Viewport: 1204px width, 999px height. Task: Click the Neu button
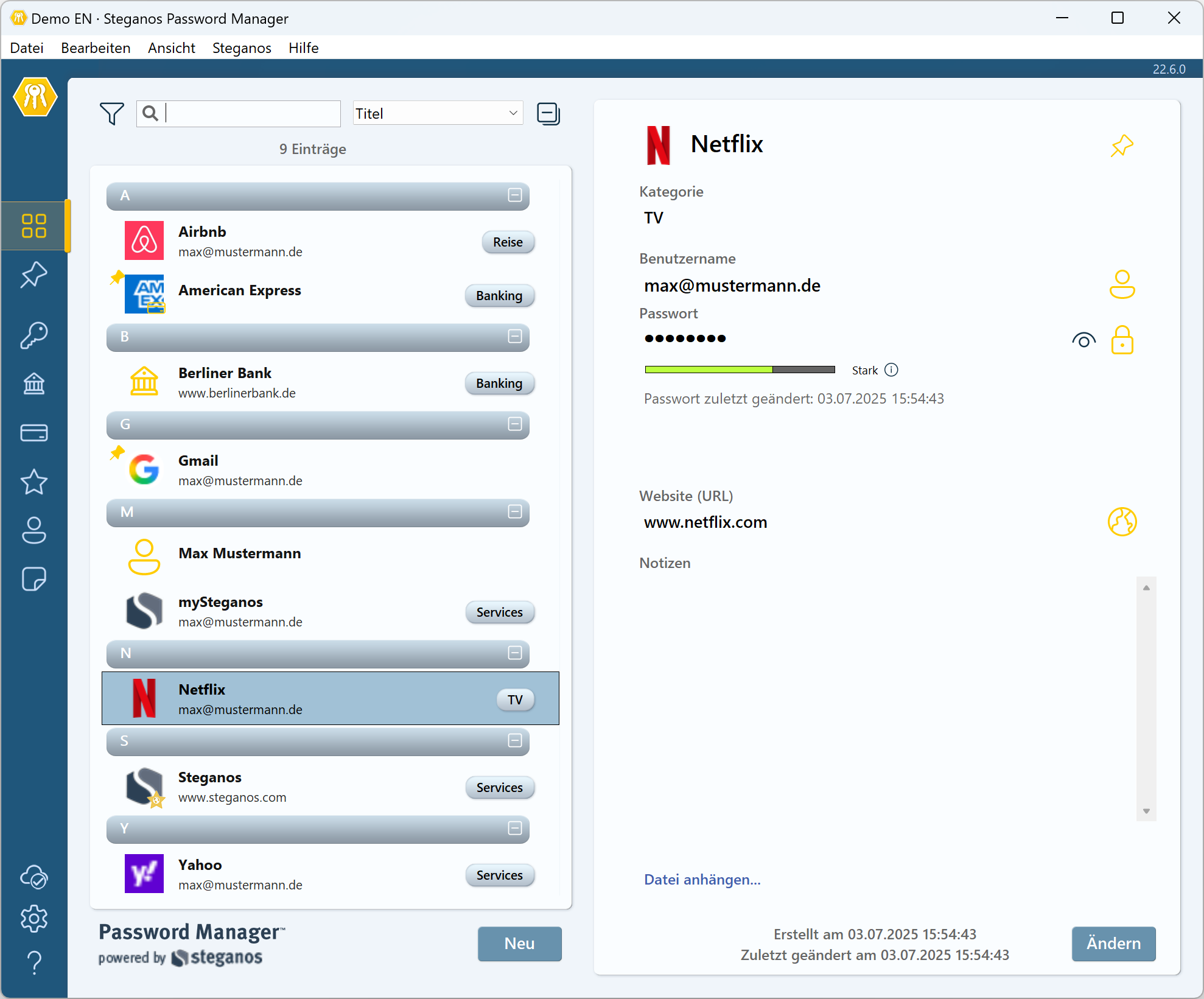tap(519, 944)
